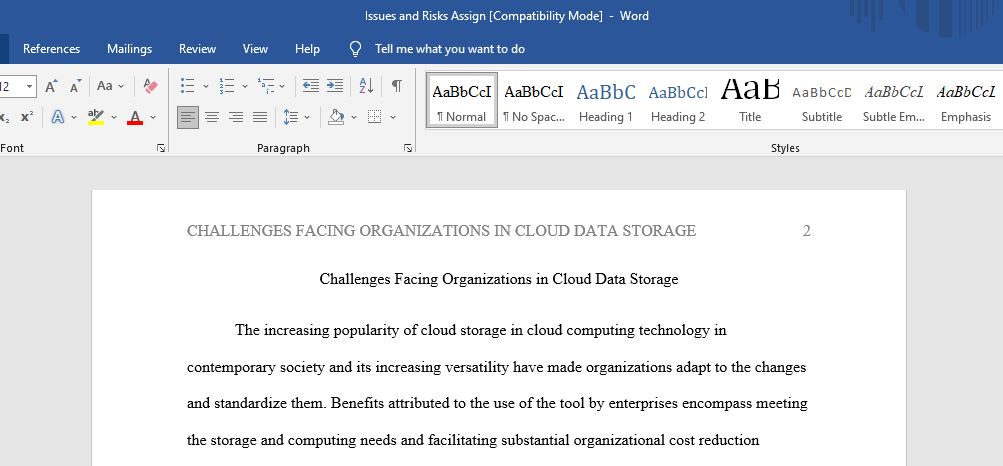Toggle Show/Hide paragraph marks

[397, 86]
